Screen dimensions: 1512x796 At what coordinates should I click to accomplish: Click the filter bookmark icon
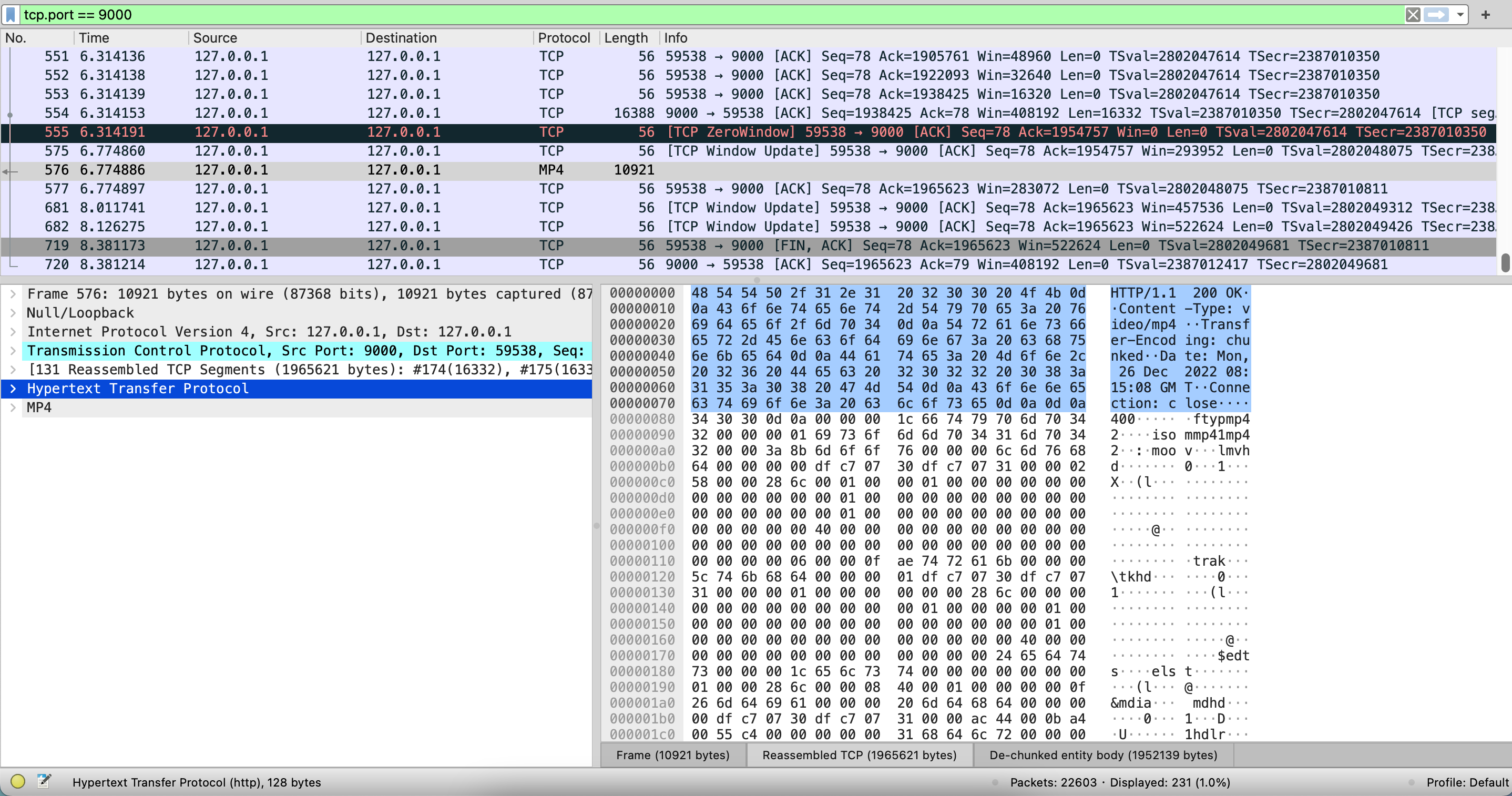click(11, 15)
